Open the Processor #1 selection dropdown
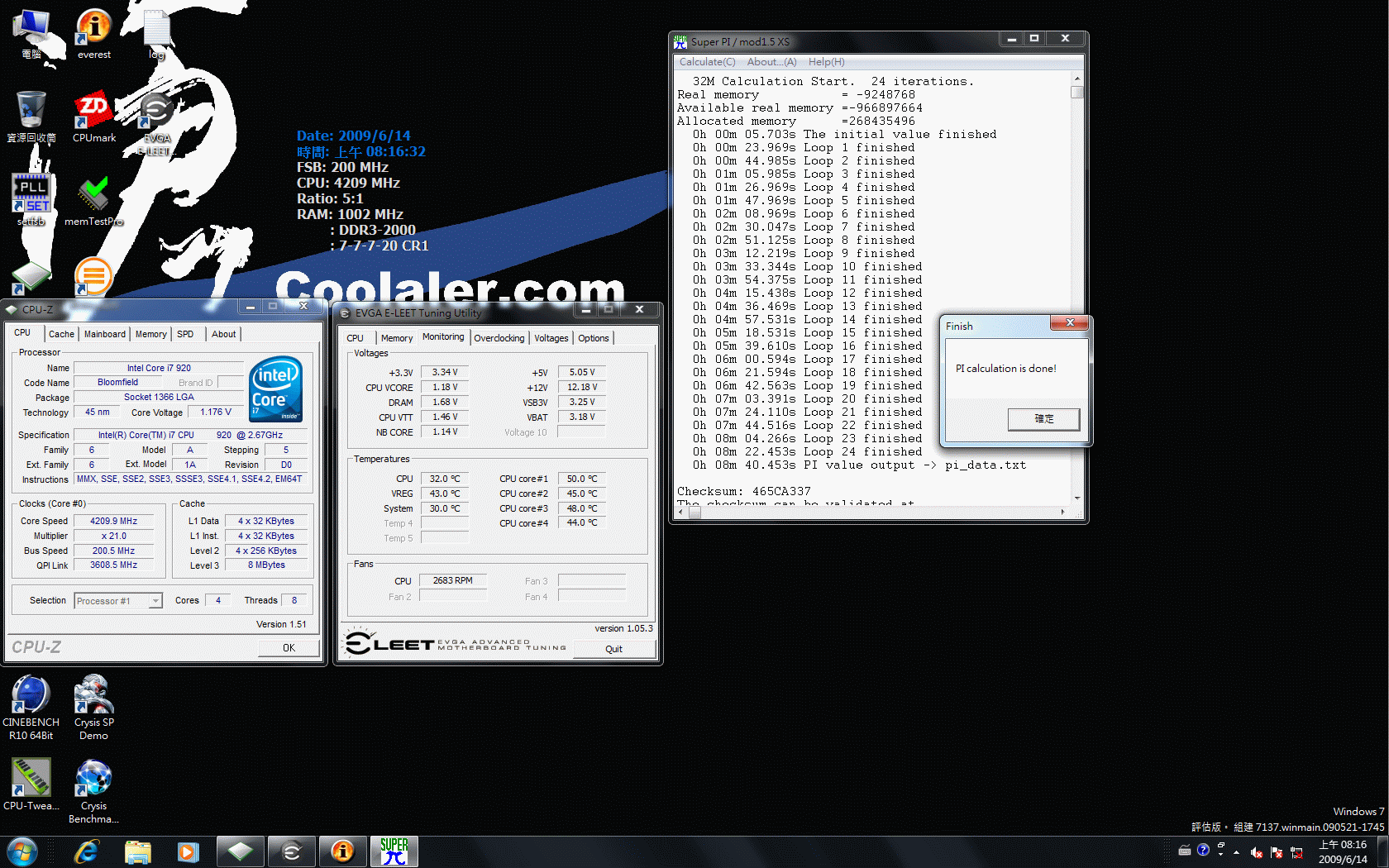The image size is (1389, 868). tap(118, 601)
